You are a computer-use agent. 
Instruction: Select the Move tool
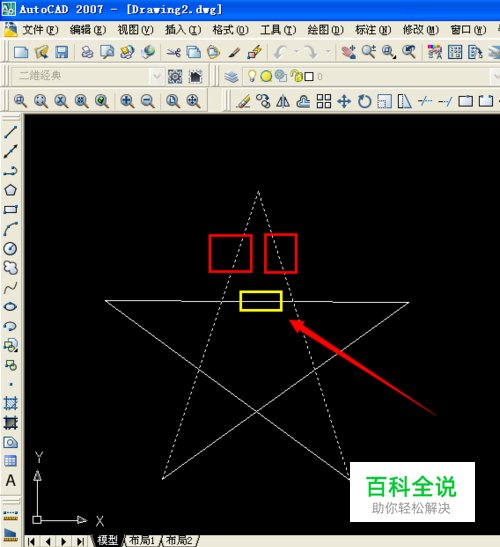tap(344, 102)
